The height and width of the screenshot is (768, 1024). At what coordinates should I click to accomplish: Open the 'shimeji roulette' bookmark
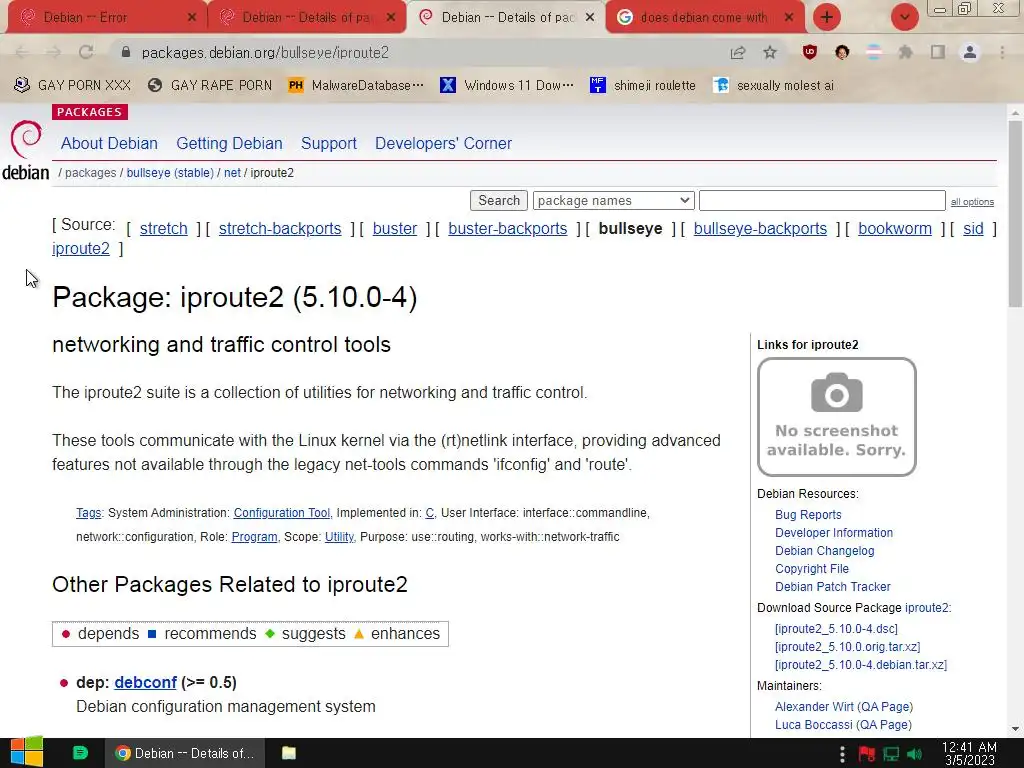(x=643, y=85)
